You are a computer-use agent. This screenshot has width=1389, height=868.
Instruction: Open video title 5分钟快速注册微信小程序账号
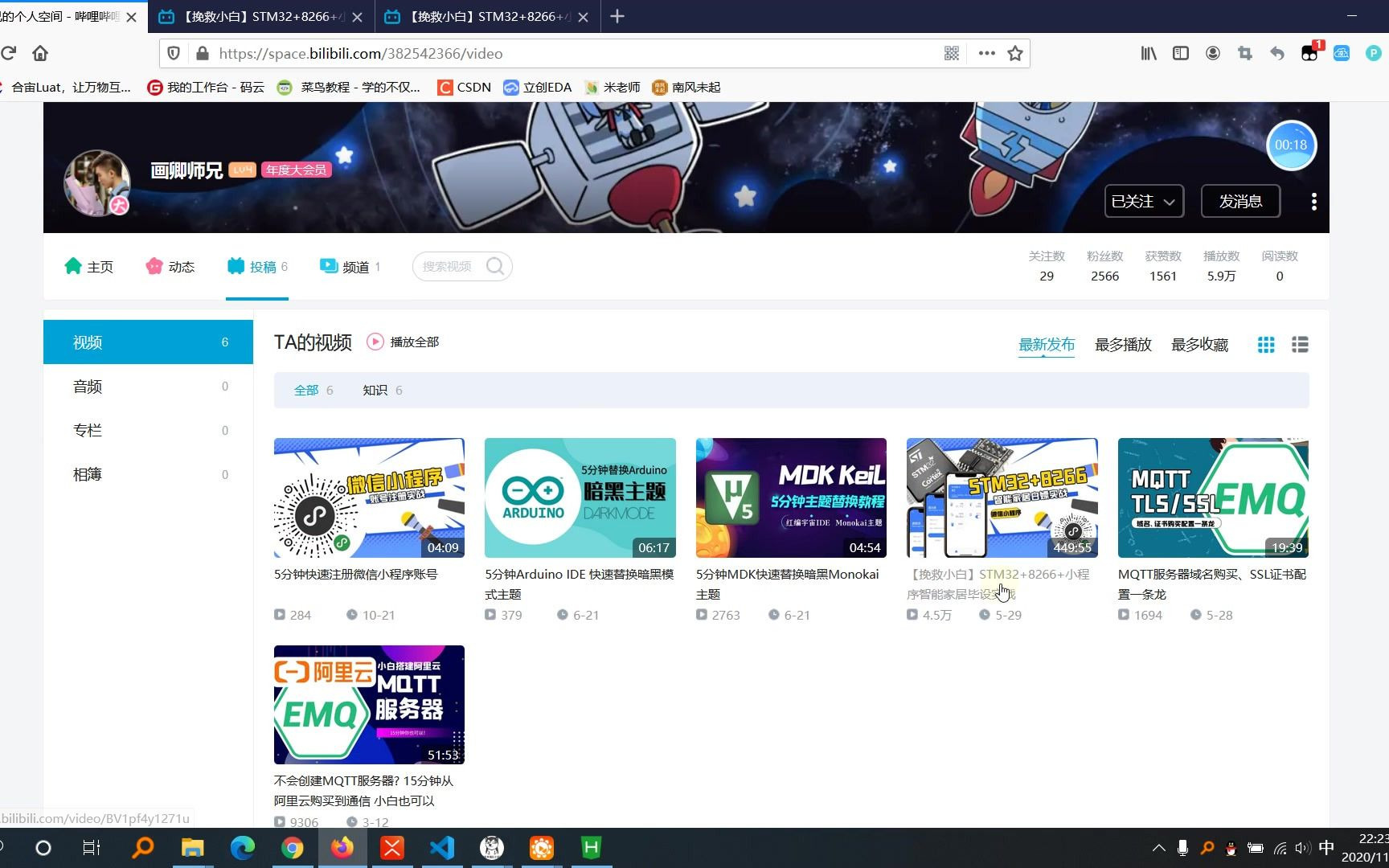(355, 574)
